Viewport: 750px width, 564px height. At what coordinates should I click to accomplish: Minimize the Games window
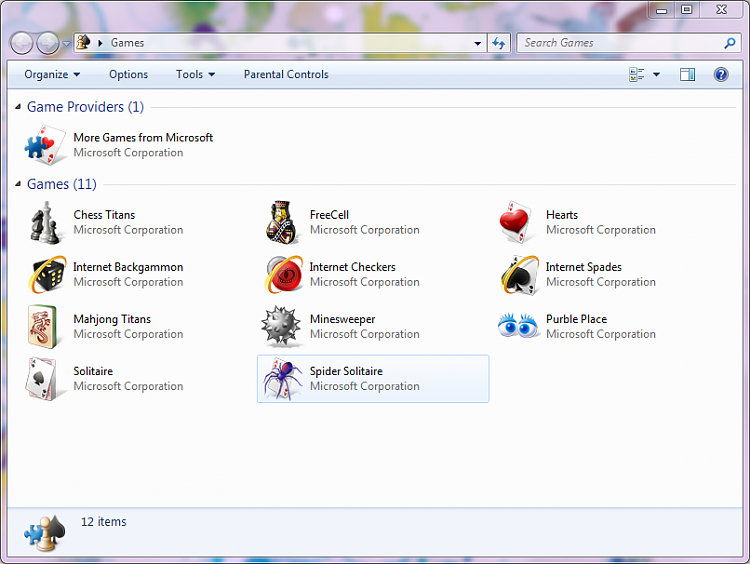pos(662,10)
